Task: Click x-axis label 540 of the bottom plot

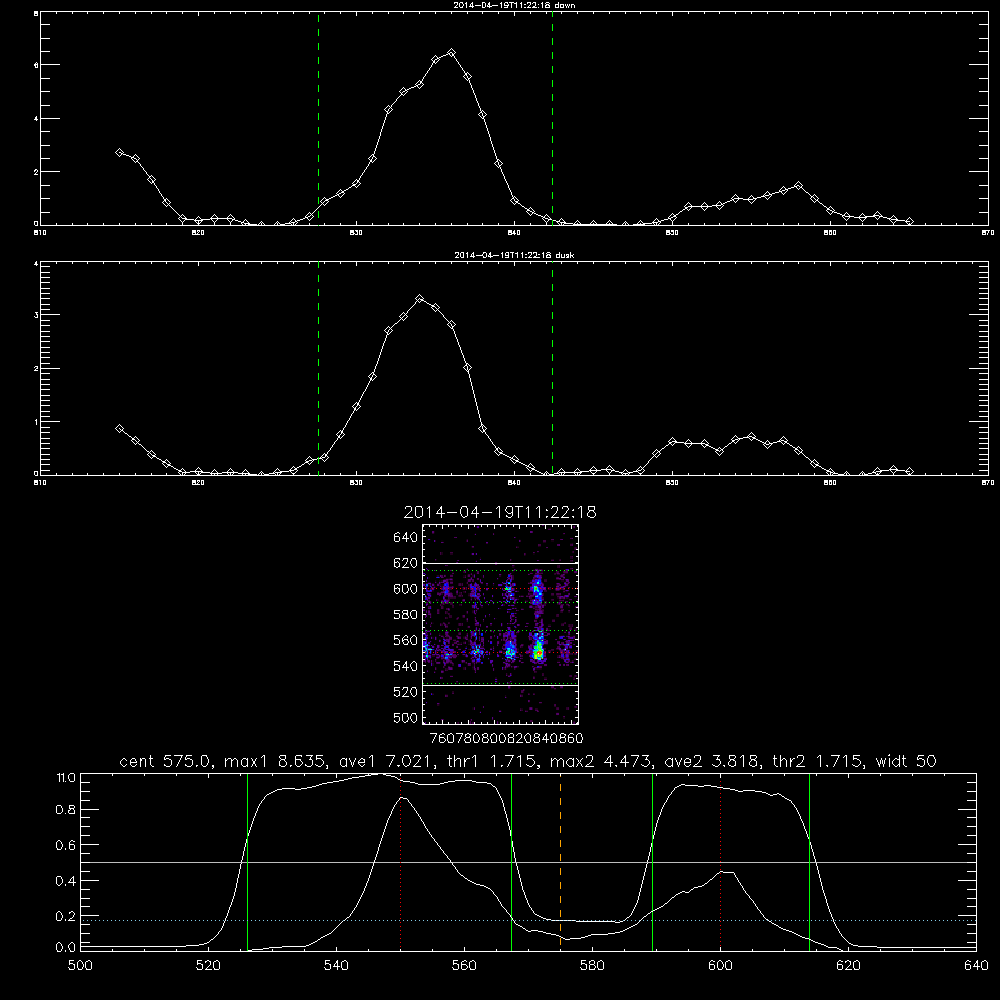Action: click(336, 966)
